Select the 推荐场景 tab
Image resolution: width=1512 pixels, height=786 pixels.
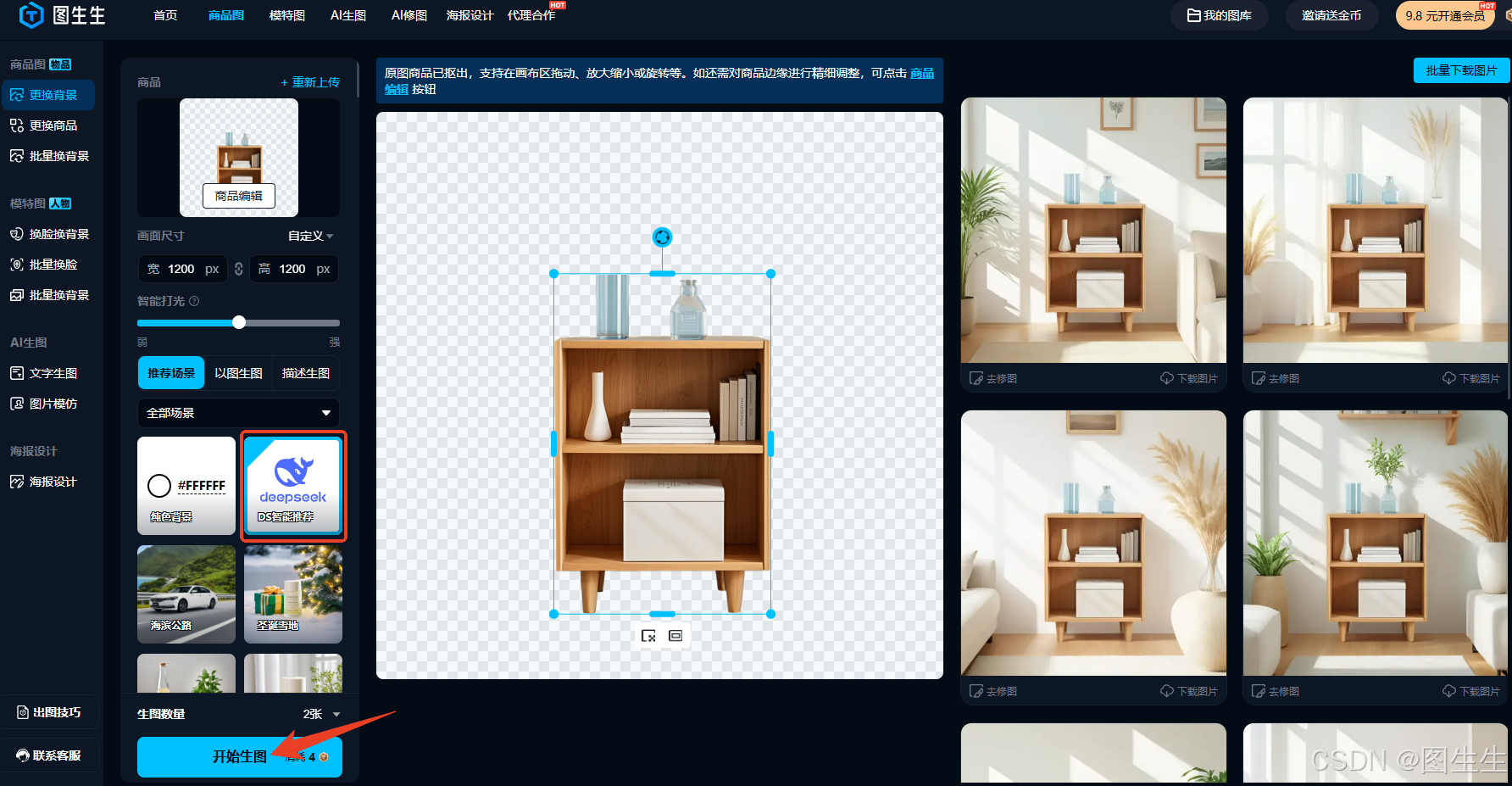[171, 373]
